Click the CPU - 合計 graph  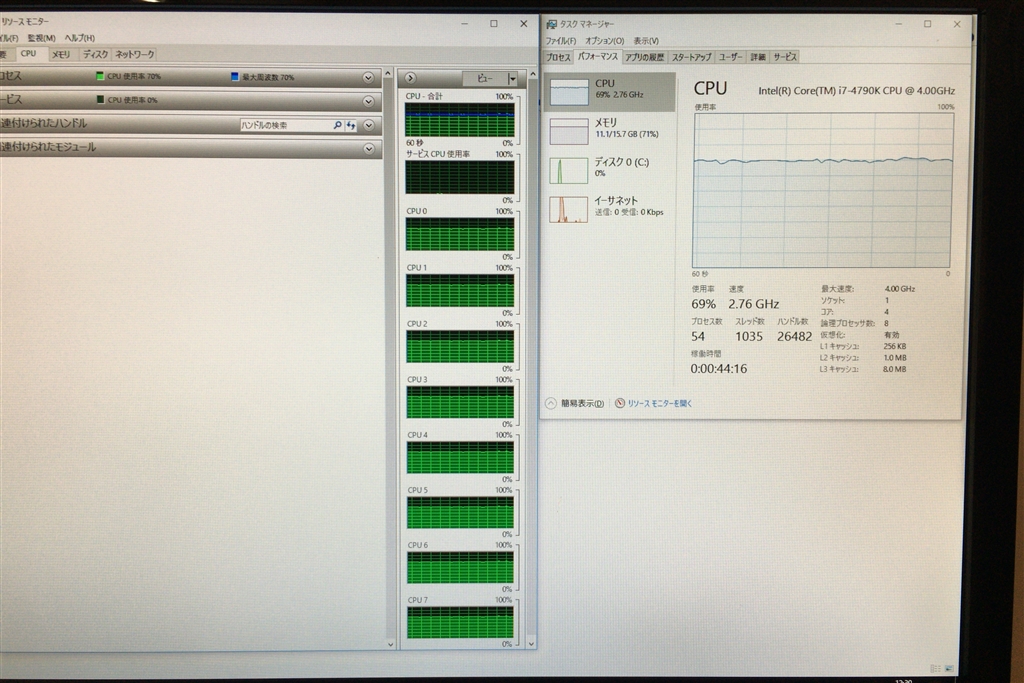pos(460,119)
